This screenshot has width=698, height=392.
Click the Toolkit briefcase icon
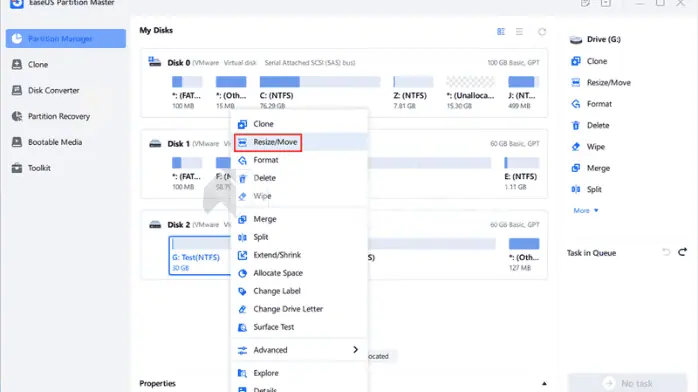click(x=17, y=168)
